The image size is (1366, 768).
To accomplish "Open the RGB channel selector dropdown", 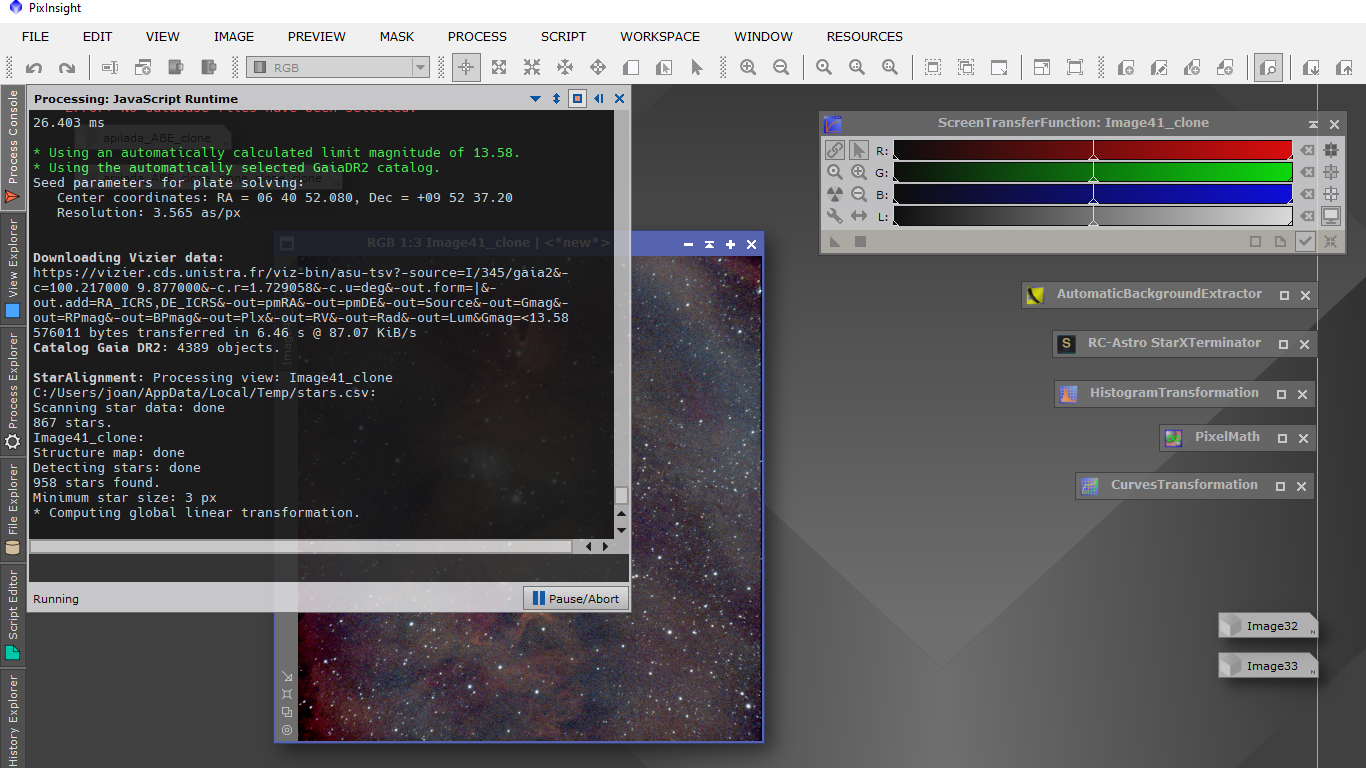I will (x=338, y=68).
